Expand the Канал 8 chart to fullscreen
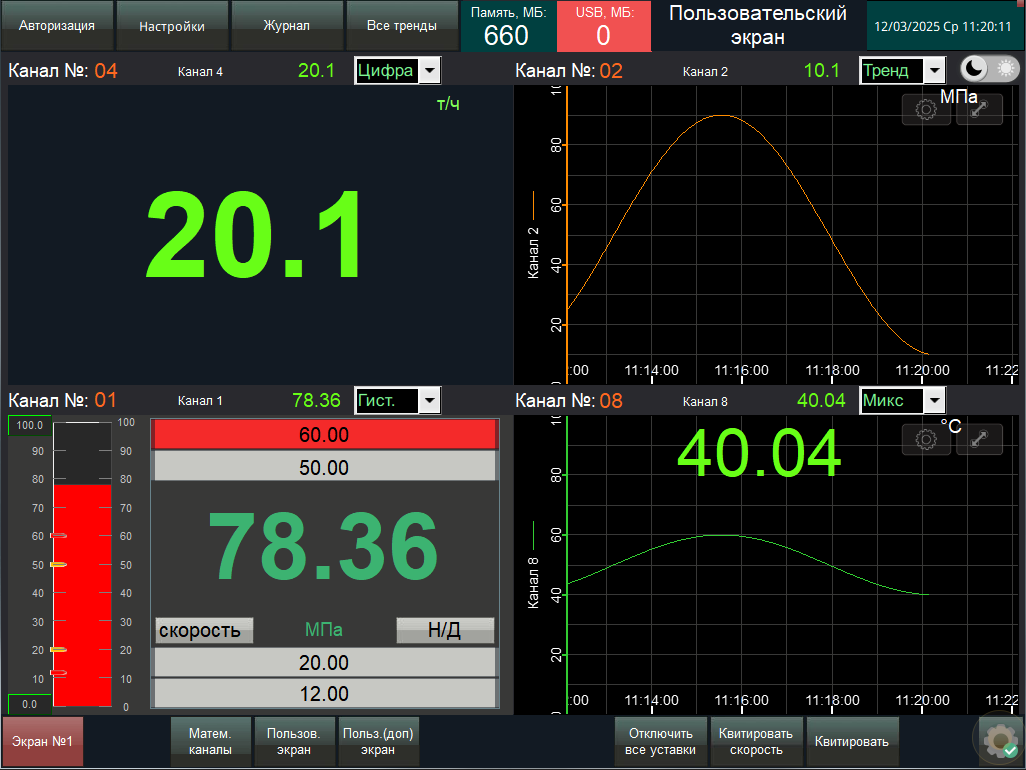The image size is (1026, 770). 980,439
